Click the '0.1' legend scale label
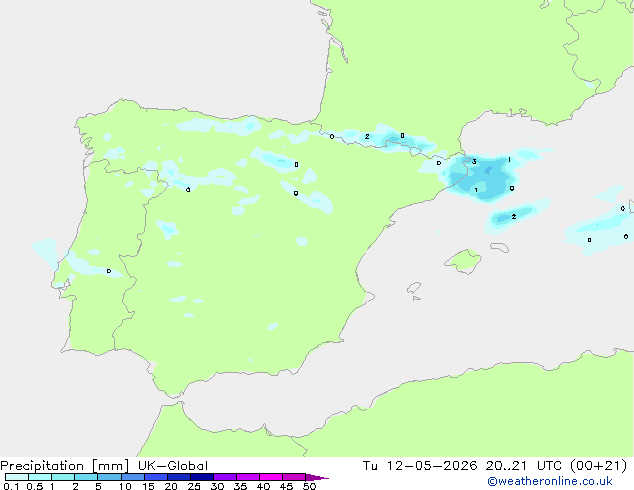634x490 pixels. pos(11,486)
